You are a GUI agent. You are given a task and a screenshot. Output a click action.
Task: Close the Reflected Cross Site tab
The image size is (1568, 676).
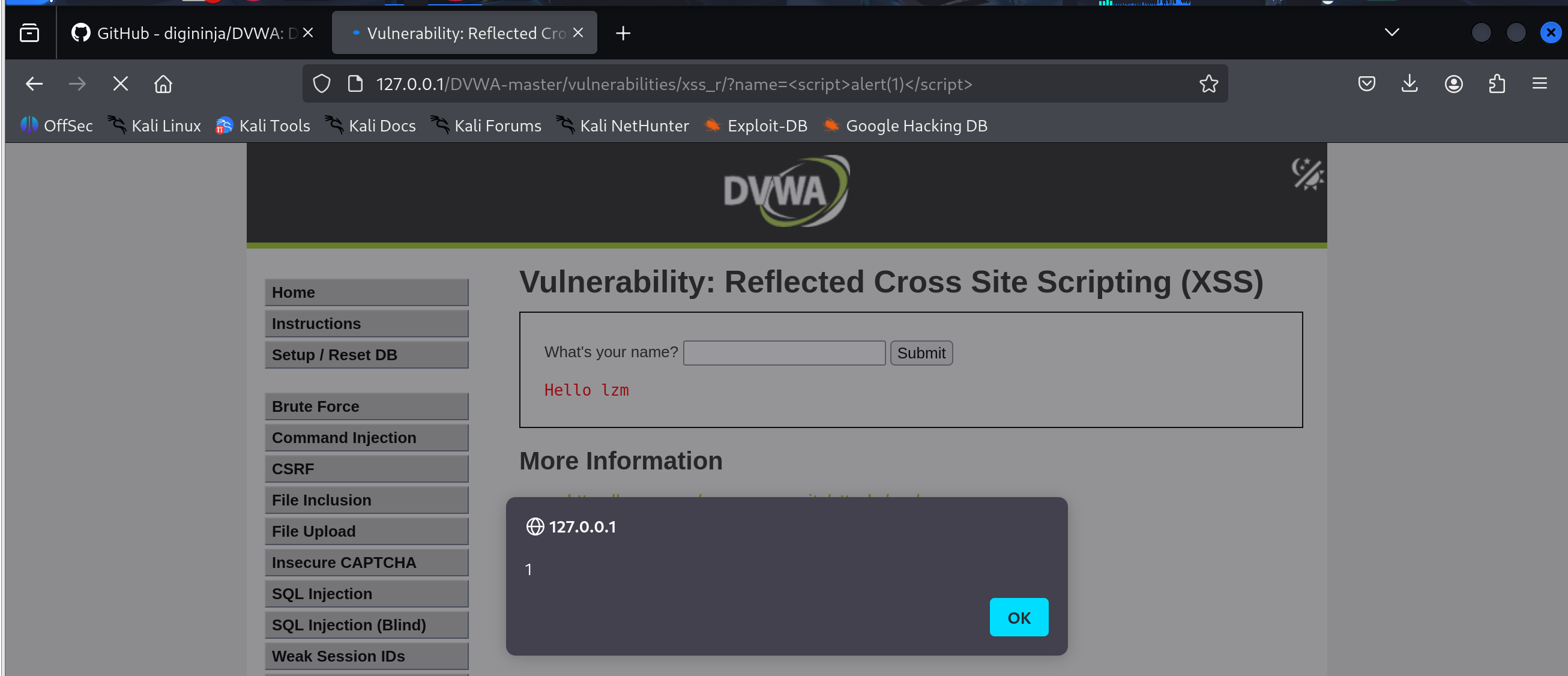pos(578,33)
